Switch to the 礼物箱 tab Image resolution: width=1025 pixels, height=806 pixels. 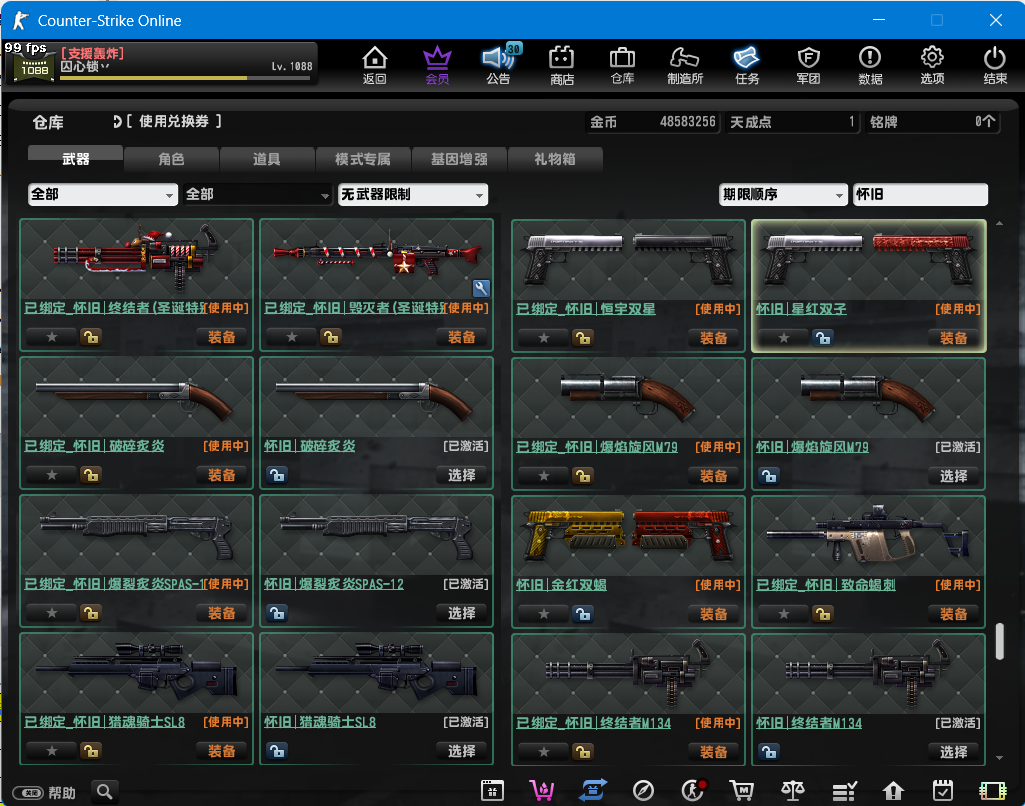tap(554, 159)
